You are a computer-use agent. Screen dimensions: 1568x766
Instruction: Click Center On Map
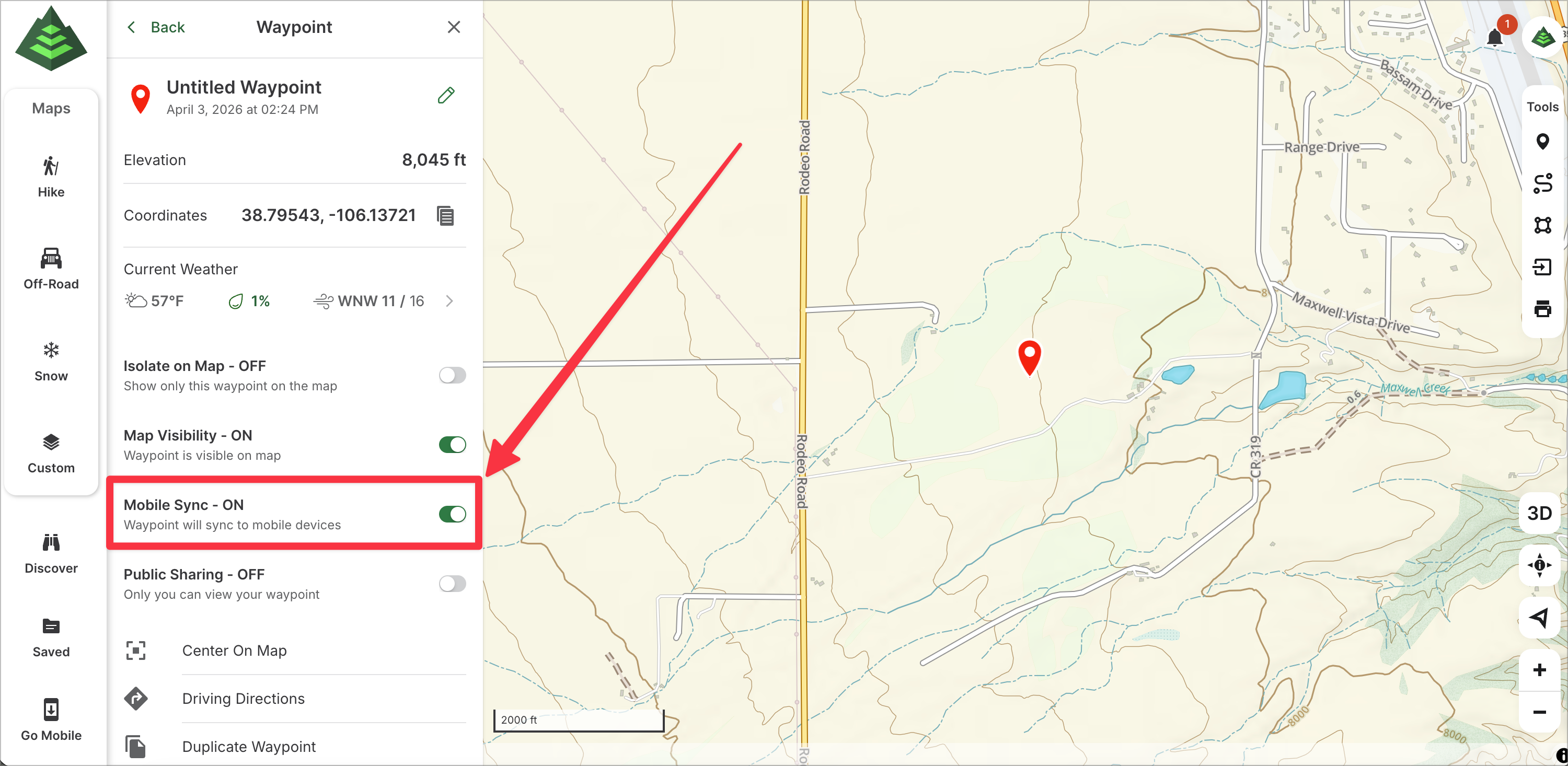(234, 651)
